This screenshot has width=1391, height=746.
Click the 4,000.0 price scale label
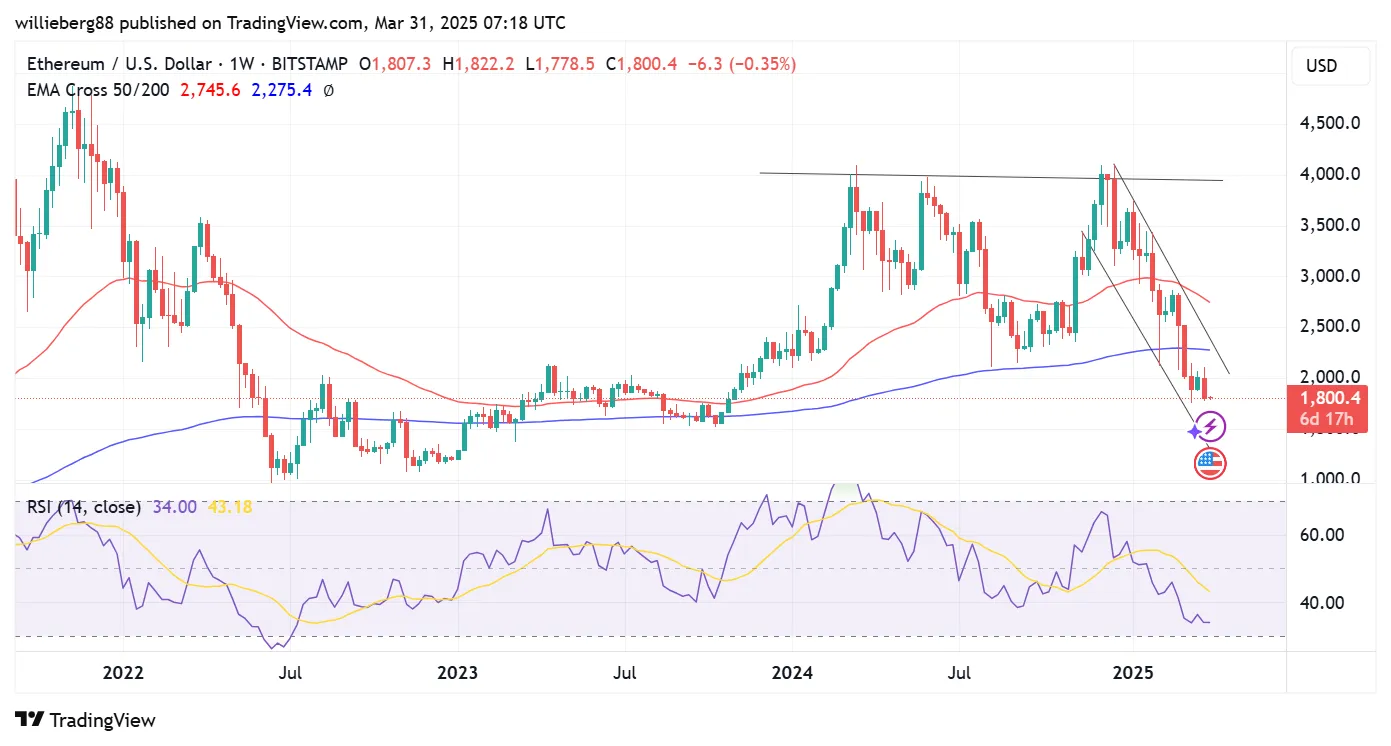click(x=1330, y=174)
